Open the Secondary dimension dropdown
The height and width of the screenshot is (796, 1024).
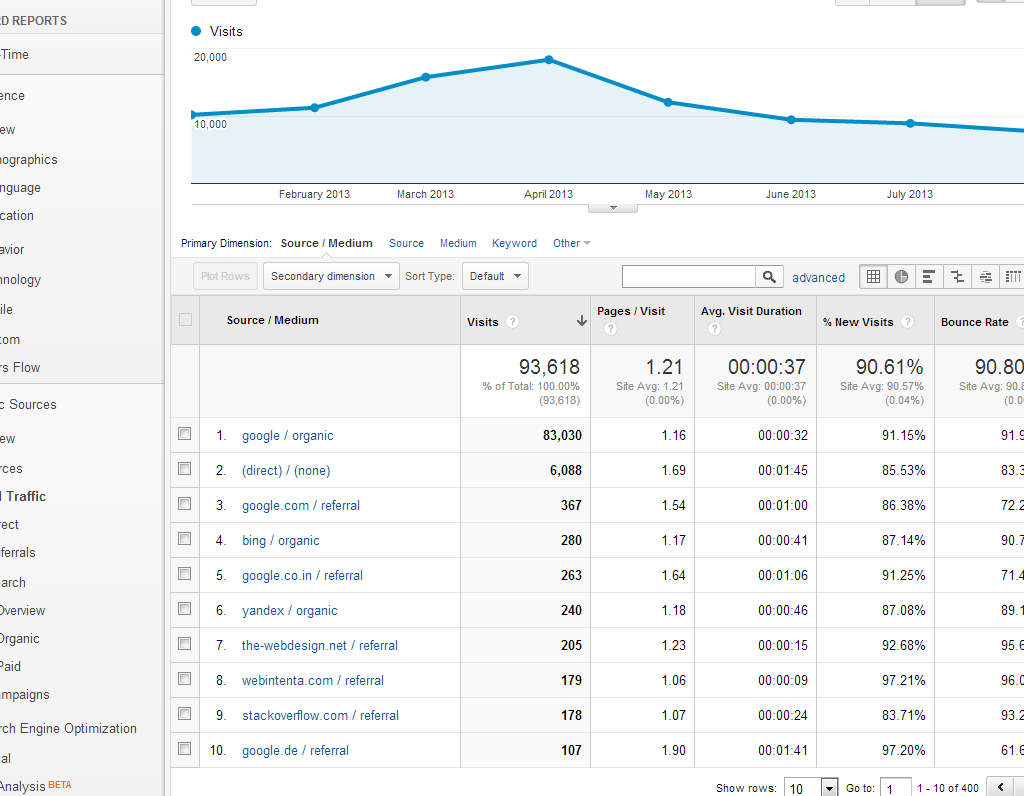pos(331,276)
